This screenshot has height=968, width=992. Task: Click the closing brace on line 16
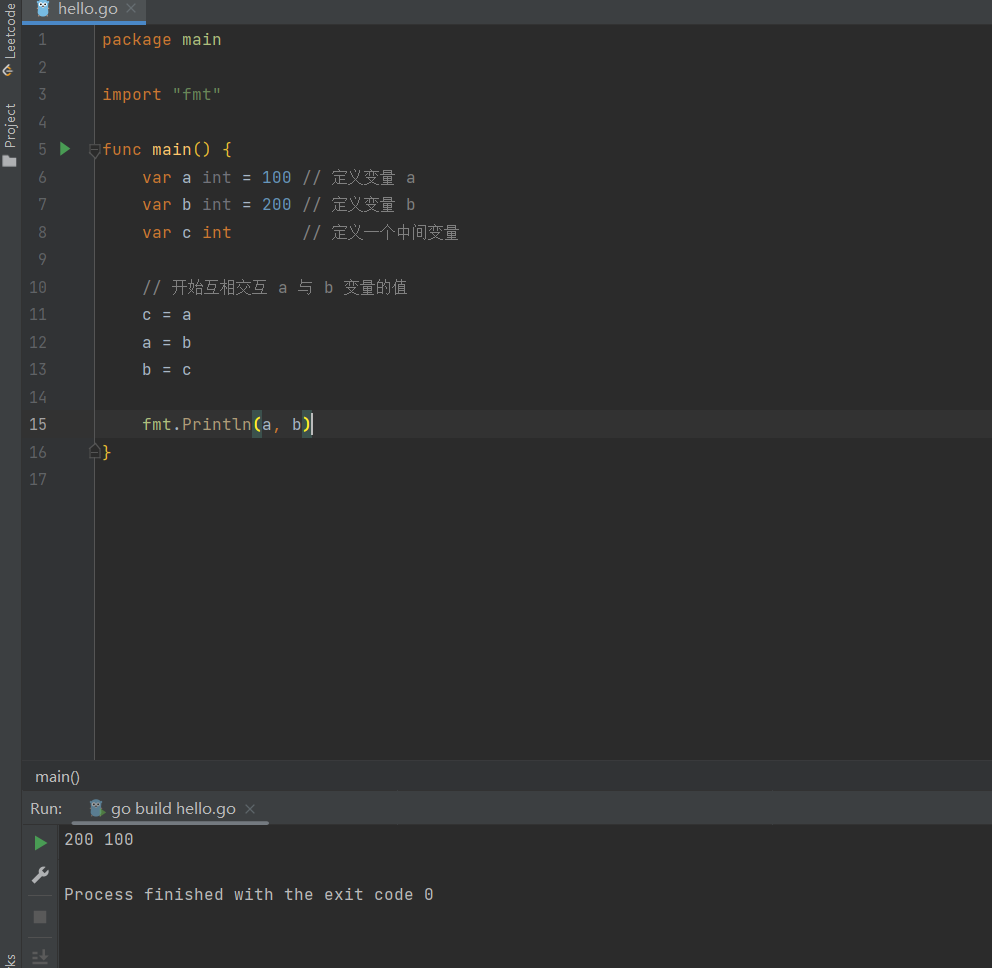(107, 452)
